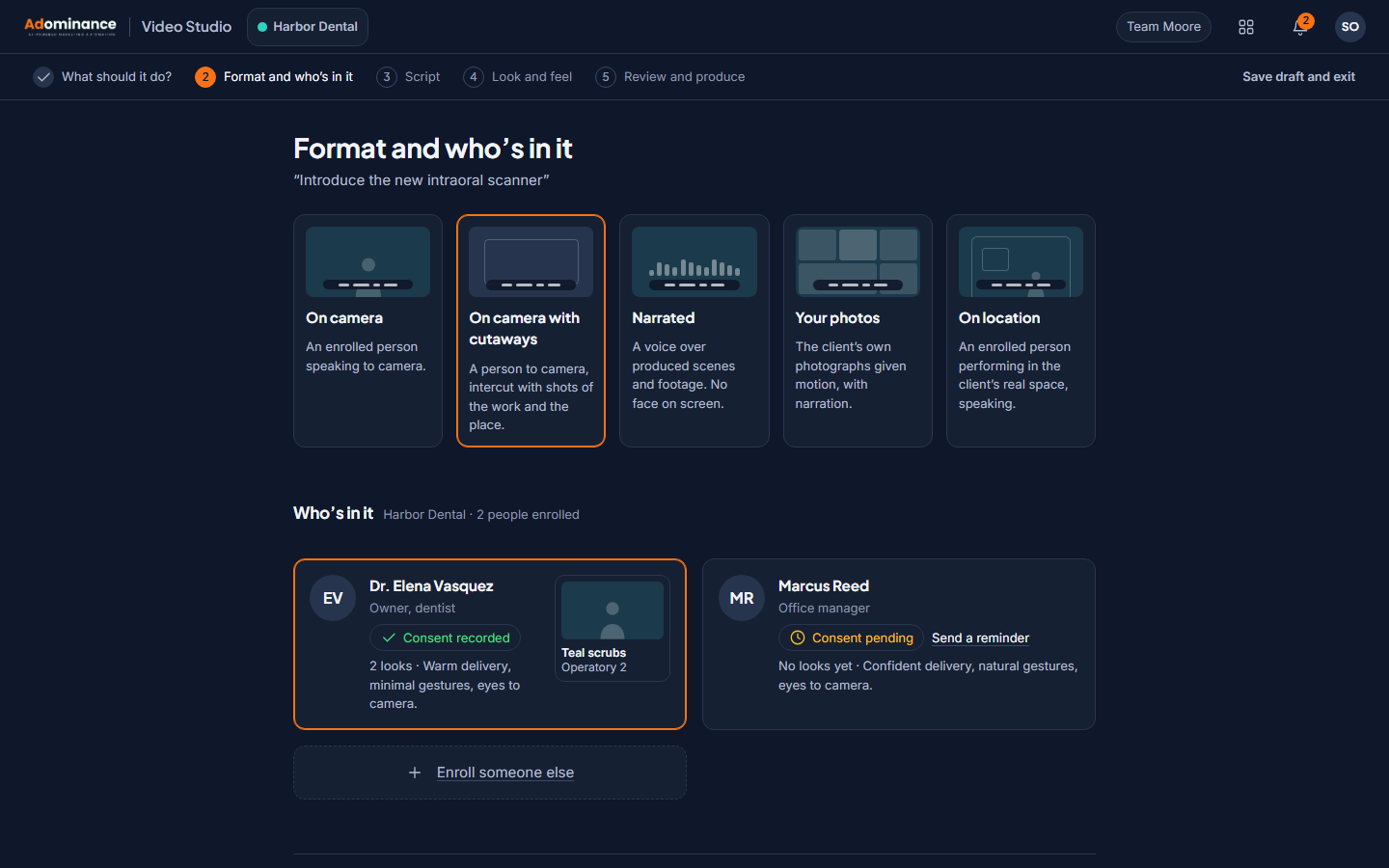Click the "Harbor Dental · 2 people enrolled" text
This screenshot has height=868, width=1389.
pyautogui.click(x=481, y=515)
